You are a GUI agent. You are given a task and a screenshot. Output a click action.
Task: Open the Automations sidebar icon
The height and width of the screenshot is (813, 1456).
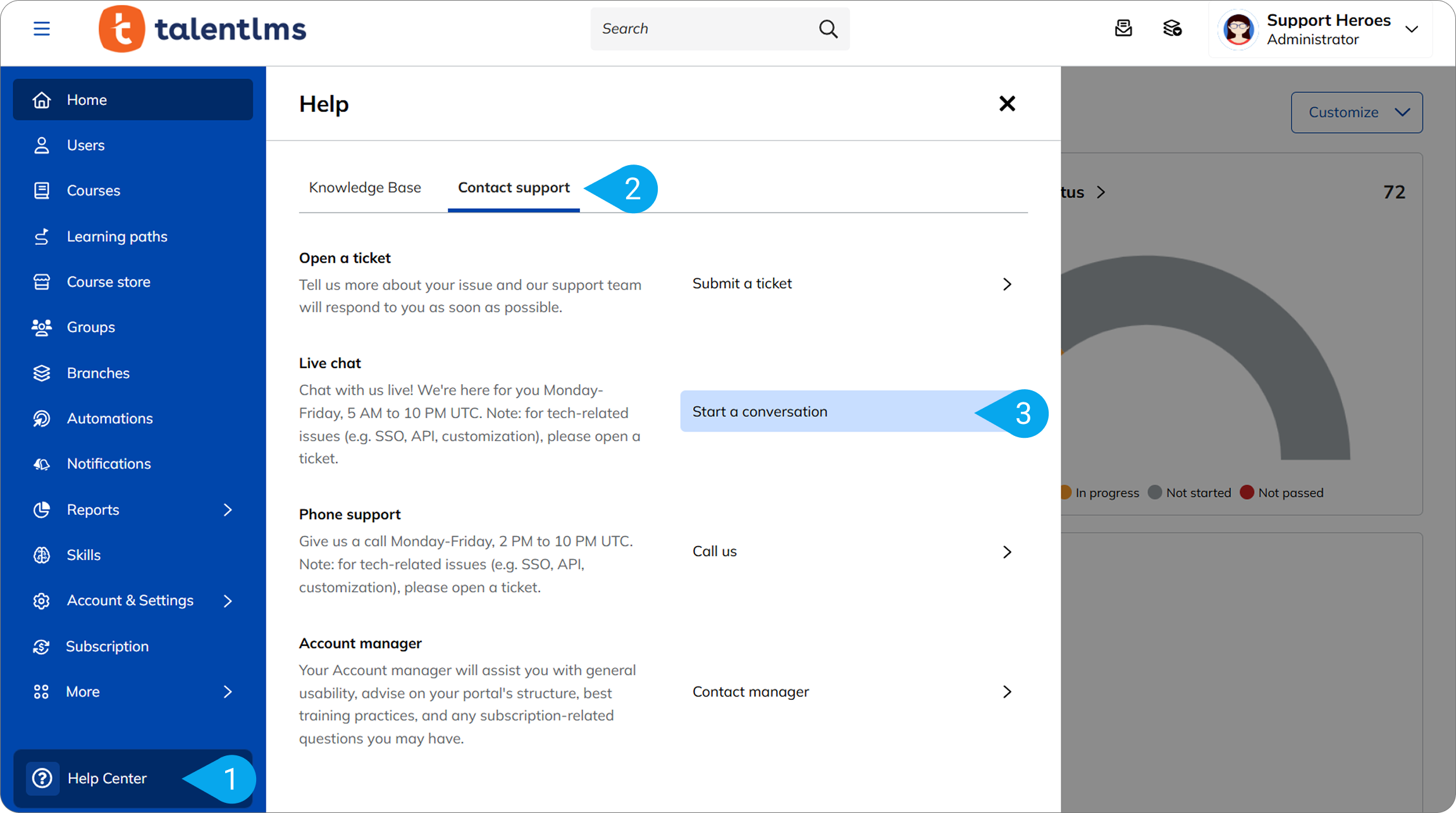point(42,418)
